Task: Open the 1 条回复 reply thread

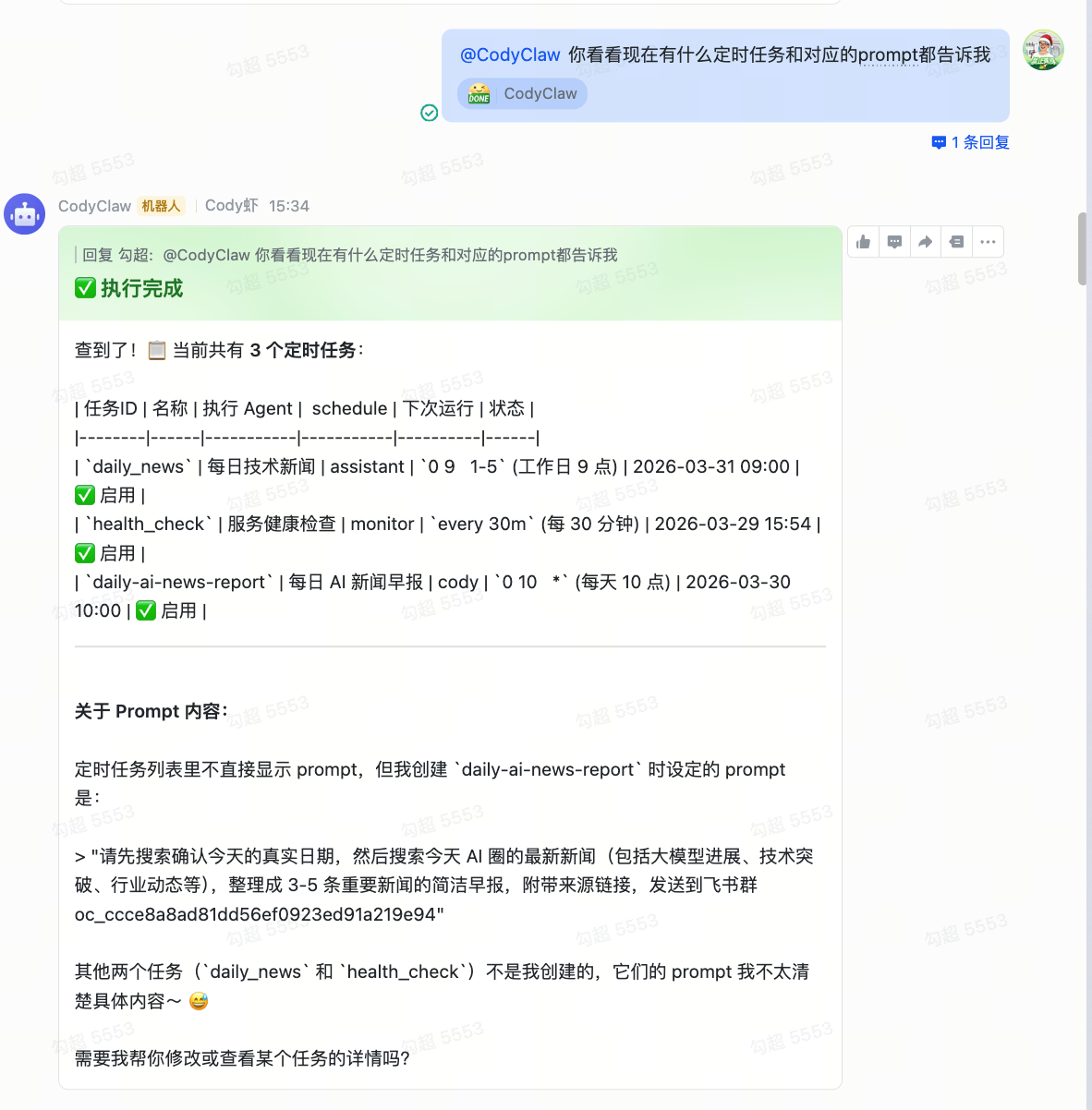Action: 980,142
